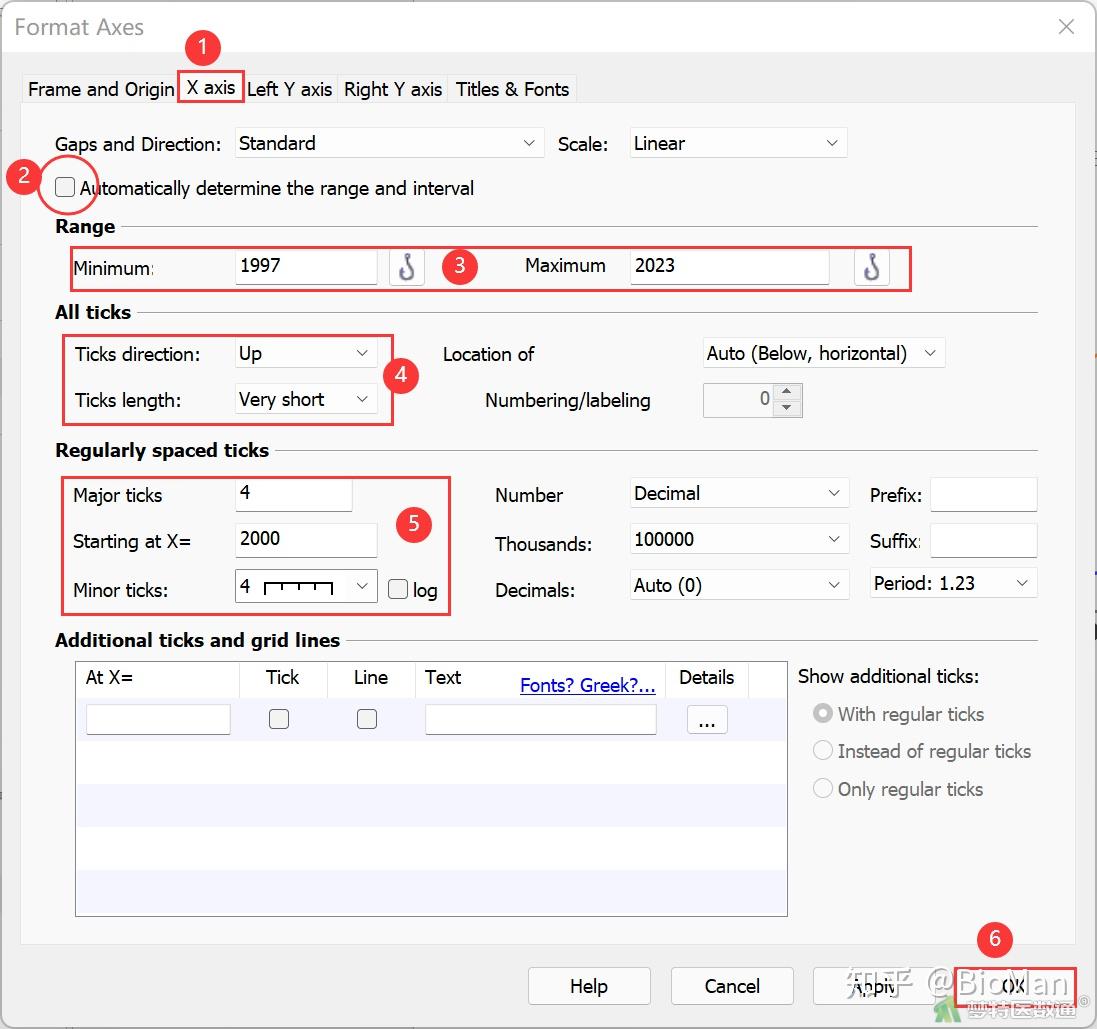This screenshot has width=1097, height=1029.
Task: Toggle the log minor ticks checkbox
Action: (398, 590)
